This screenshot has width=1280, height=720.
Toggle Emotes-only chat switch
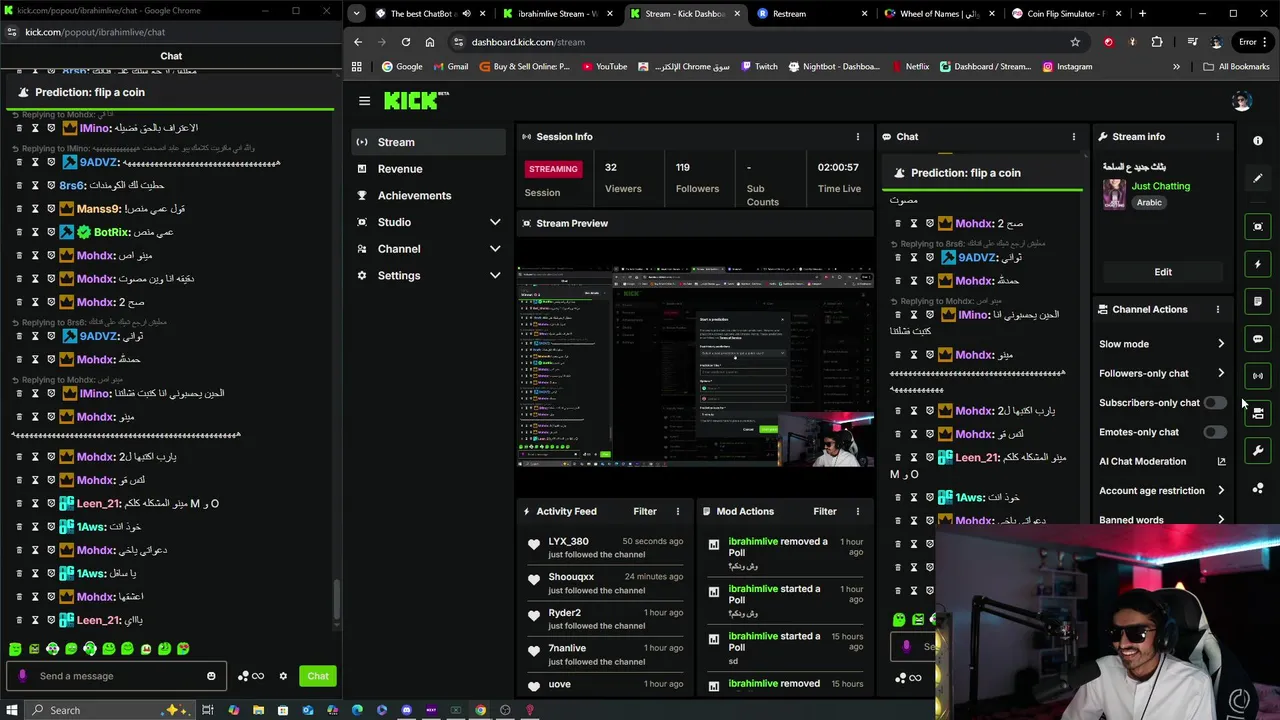click(x=1214, y=432)
